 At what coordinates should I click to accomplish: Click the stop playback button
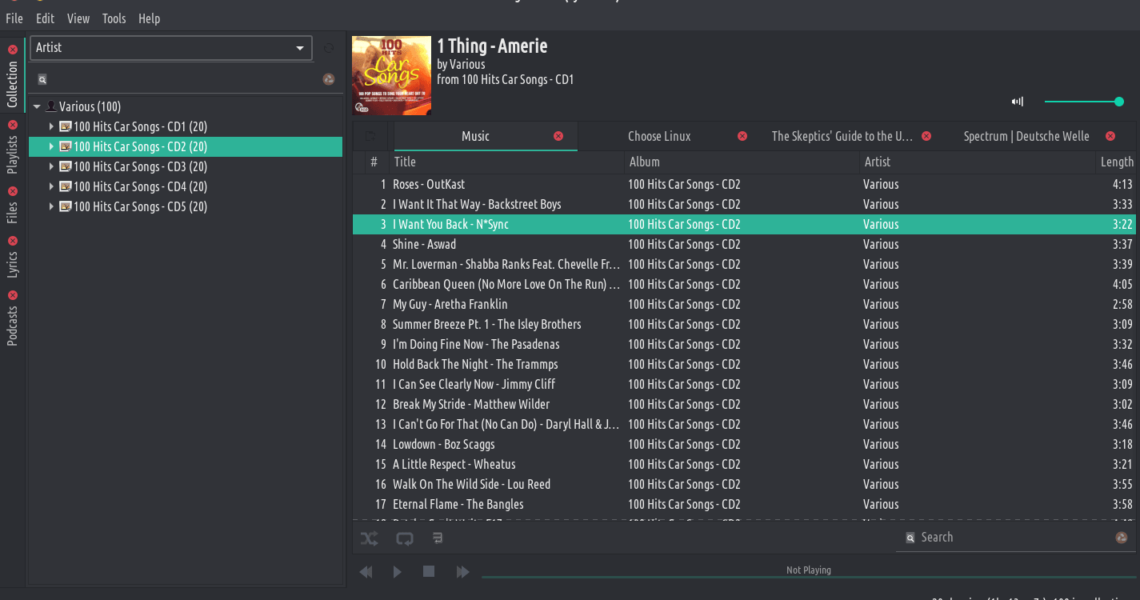coord(428,571)
